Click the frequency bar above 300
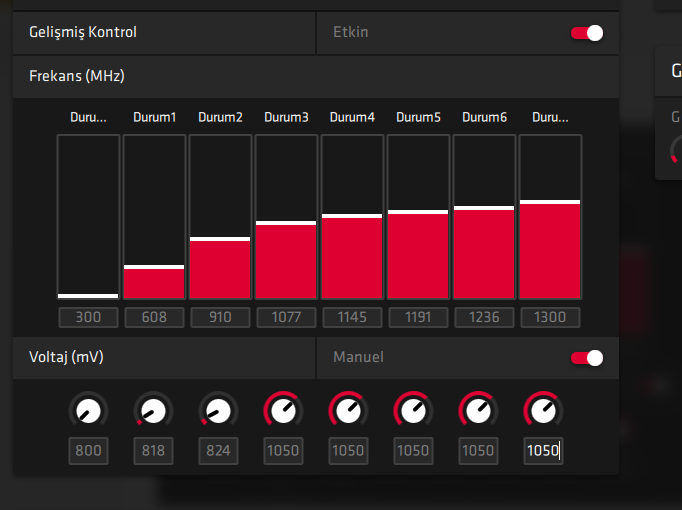This screenshot has width=682, height=510. tap(88, 217)
